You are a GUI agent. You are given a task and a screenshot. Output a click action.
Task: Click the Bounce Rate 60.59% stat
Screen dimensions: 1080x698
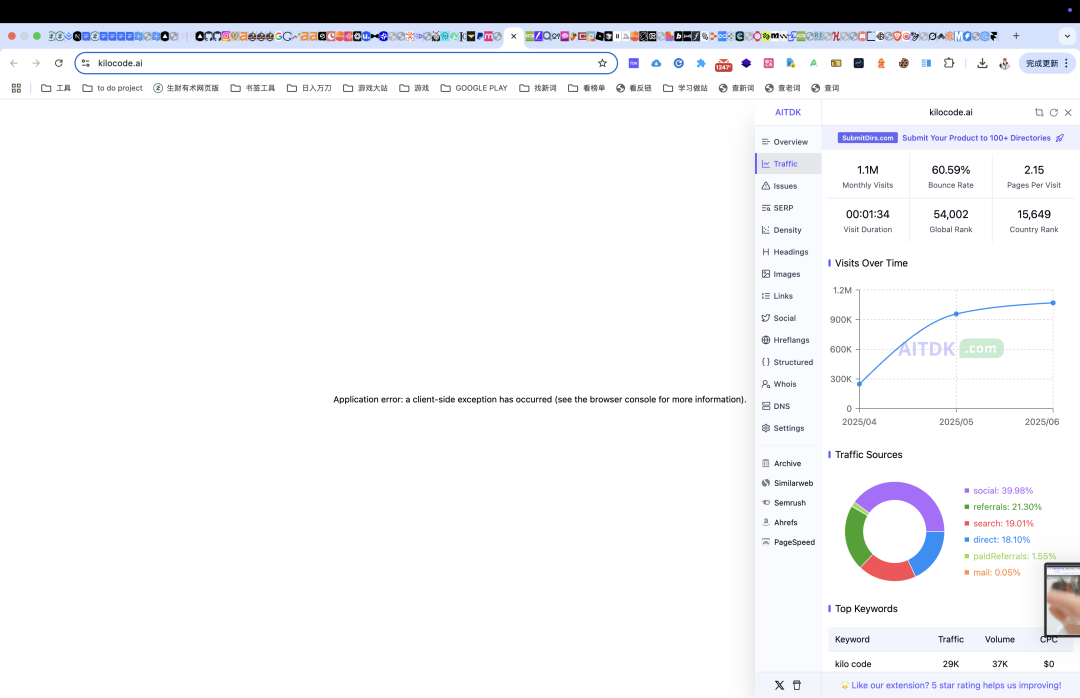[951, 176]
